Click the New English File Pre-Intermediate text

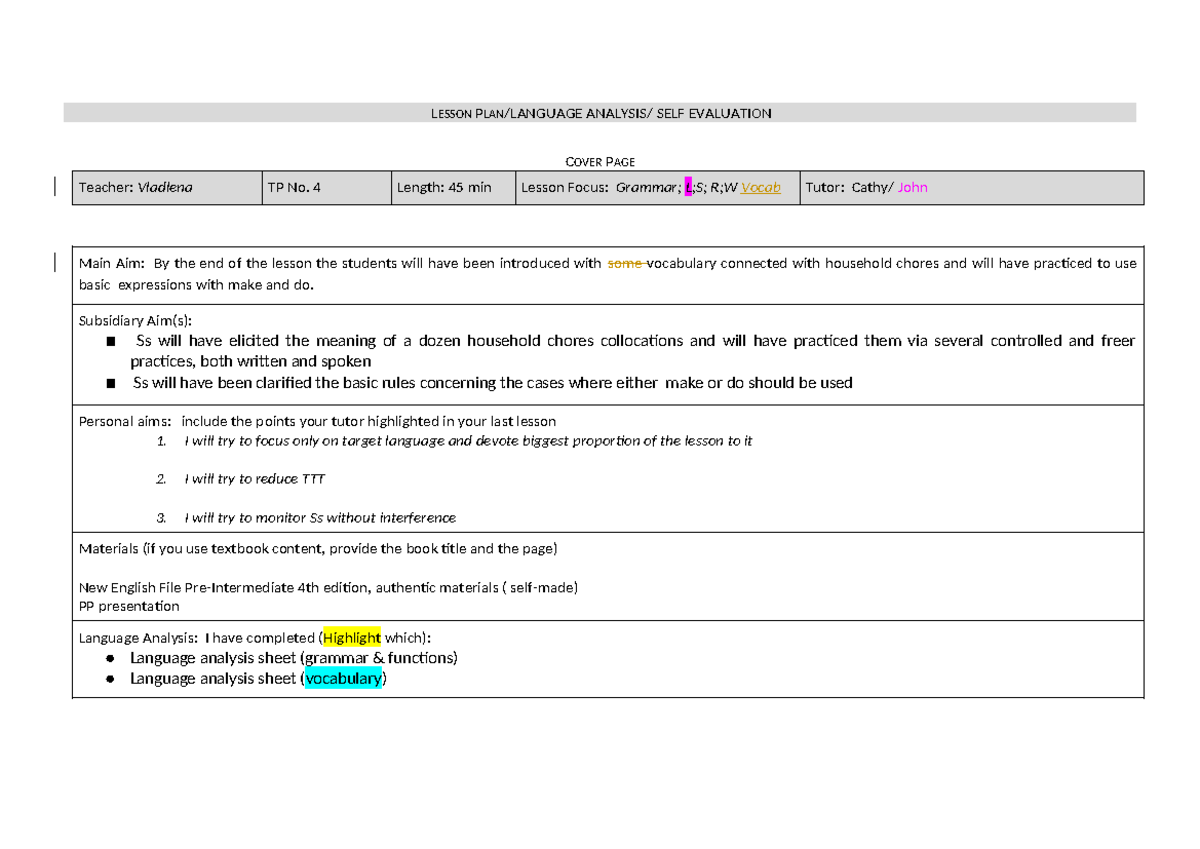(x=330, y=587)
